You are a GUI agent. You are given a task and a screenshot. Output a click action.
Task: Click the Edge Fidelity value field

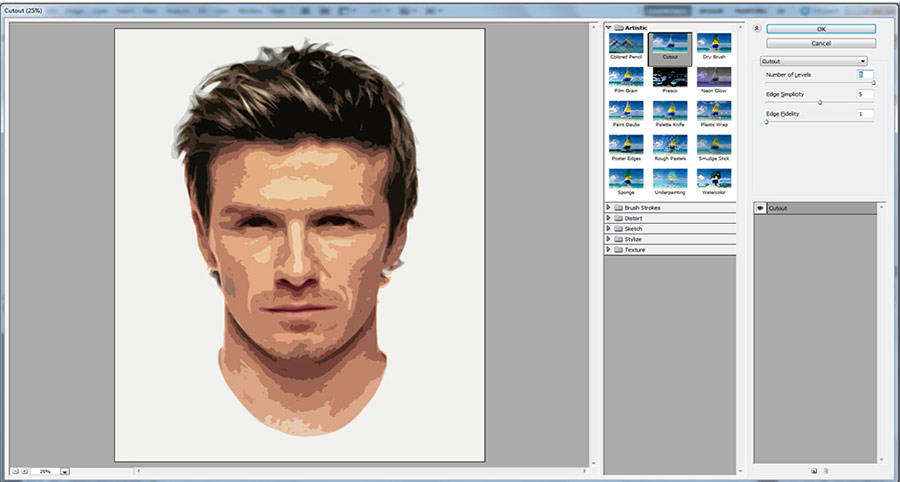[x=865, y=114]
